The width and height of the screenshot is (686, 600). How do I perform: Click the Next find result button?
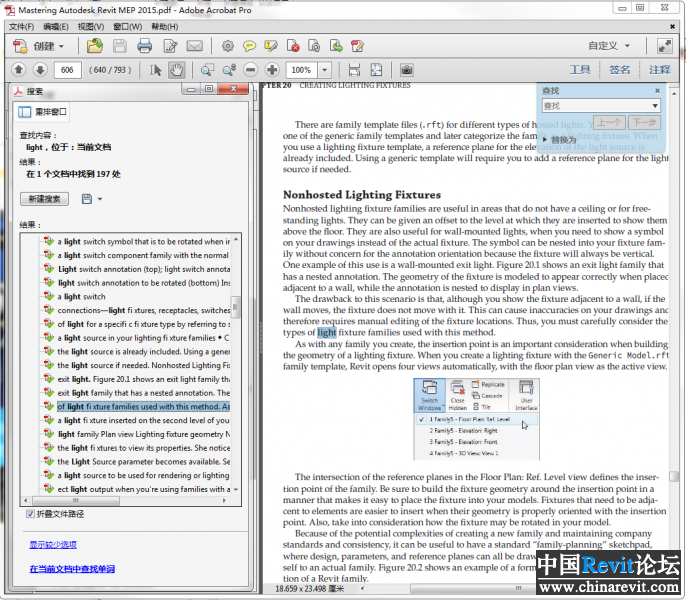pos(644,123)
